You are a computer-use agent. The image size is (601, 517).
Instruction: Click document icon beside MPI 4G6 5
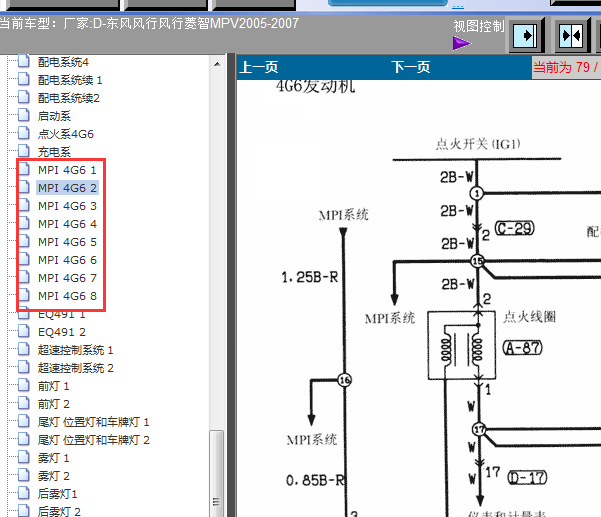click(x=24, y=241)
